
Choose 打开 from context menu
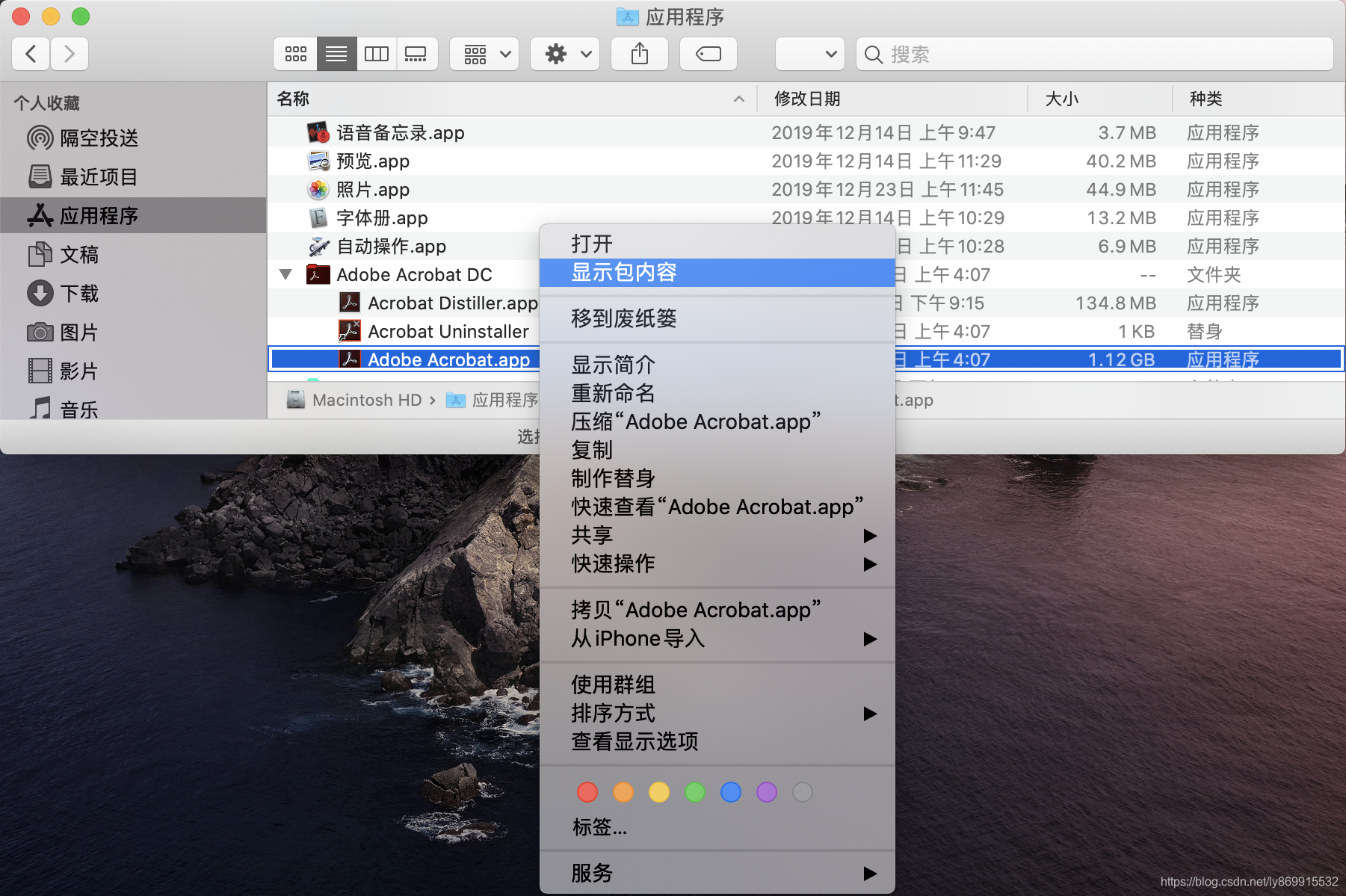click(717, 244)
